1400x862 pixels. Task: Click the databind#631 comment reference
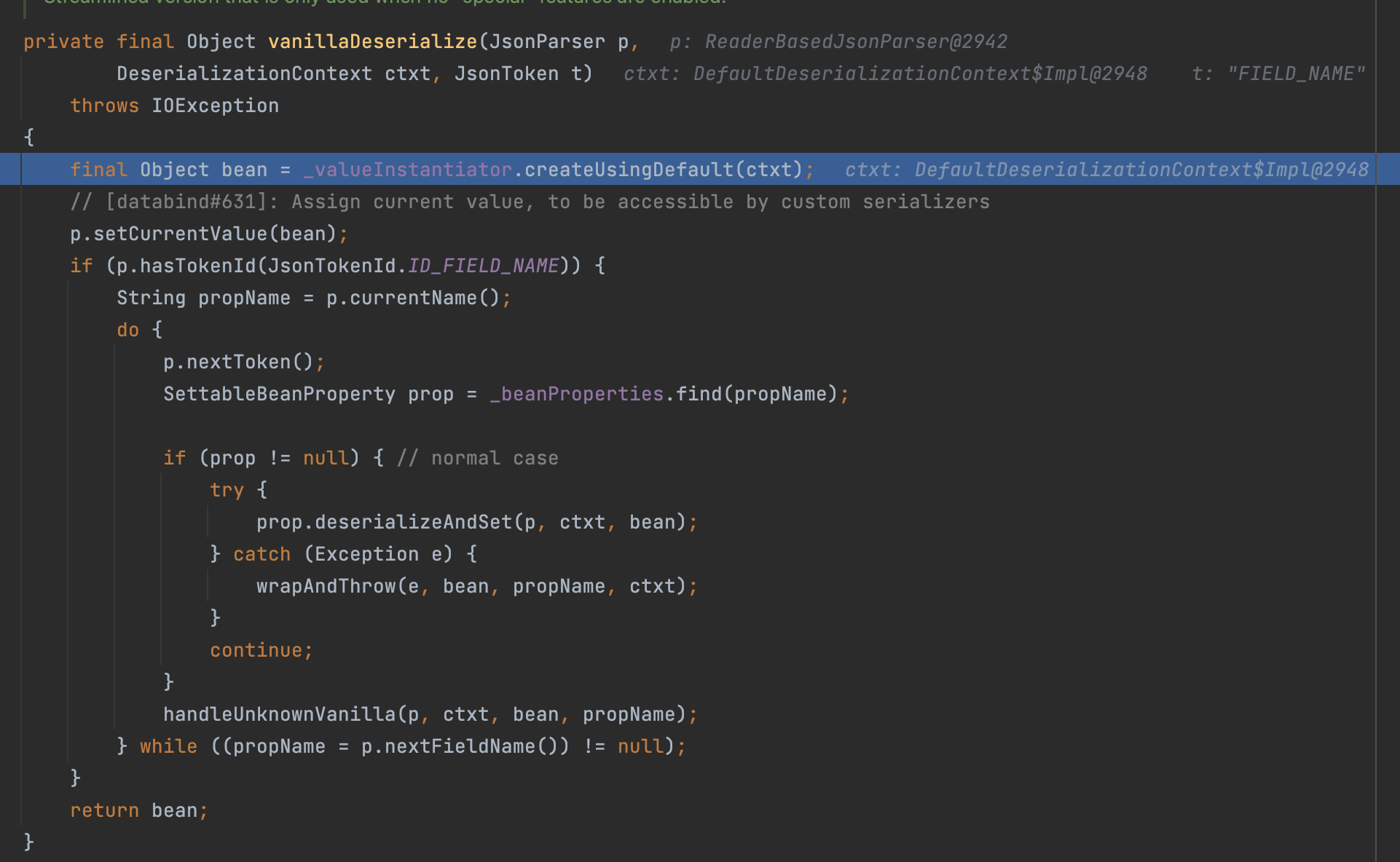coord(186,202)
